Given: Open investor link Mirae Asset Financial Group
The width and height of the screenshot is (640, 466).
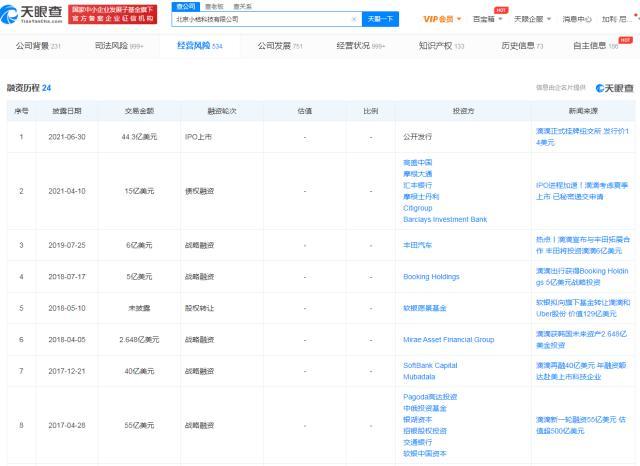Looking at the screenshot, I should [449, 340].
